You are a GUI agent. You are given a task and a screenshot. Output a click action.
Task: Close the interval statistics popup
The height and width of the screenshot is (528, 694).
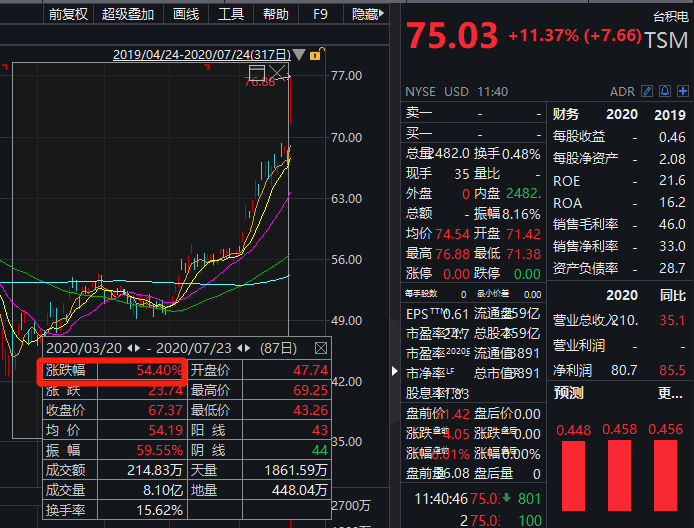pos(321,348)
